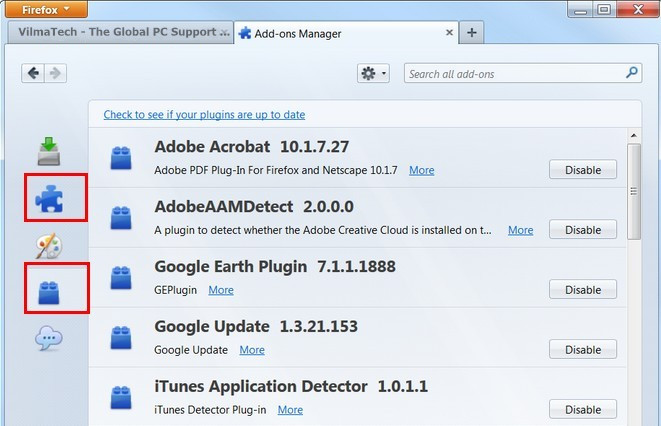The image size is (661, 426).
Task: Select the Add-ons Manager tab
Action: pos(346,33)
